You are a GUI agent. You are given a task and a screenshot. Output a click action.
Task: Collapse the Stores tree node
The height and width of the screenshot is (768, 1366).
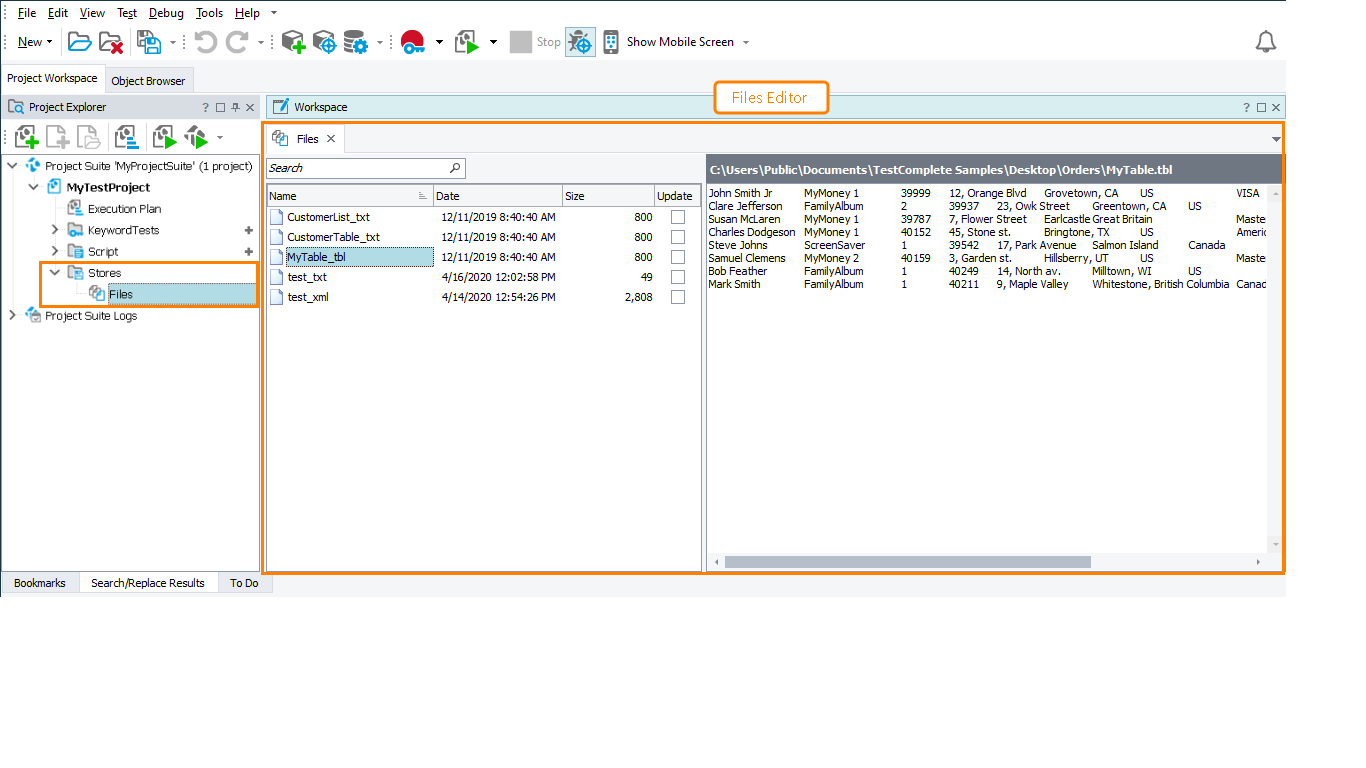(x=56, y=272)
